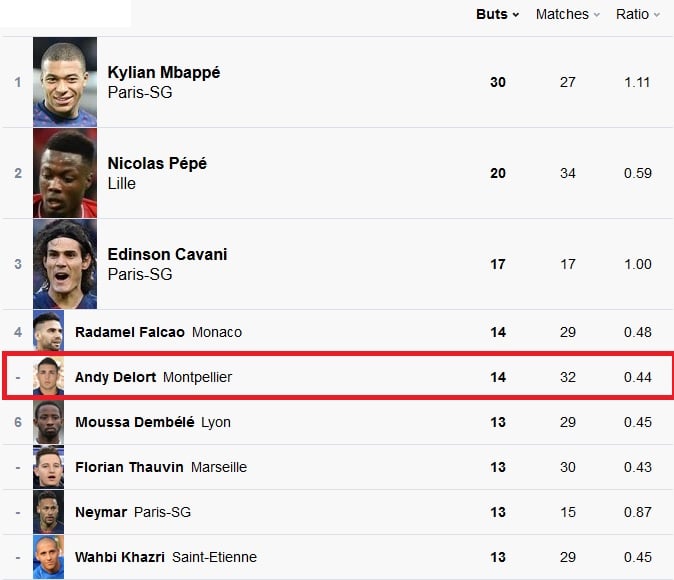Image resolution: width=674 pixels, height=580 pixels.
Task: Click Moussa Dembélé's small portrait
Action: click(x=49, y=422)
